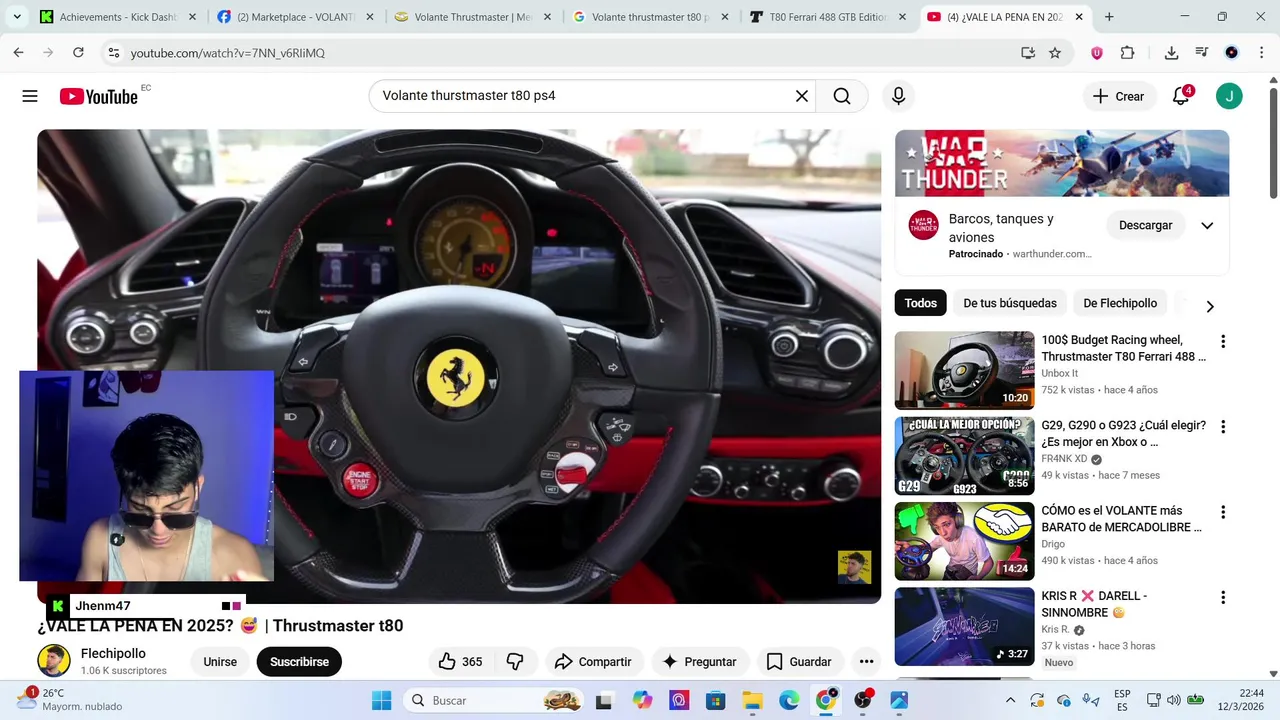Open the Flechipollo channel avatar
This screenshot has width=1280, height=720.
click(54, 661)
